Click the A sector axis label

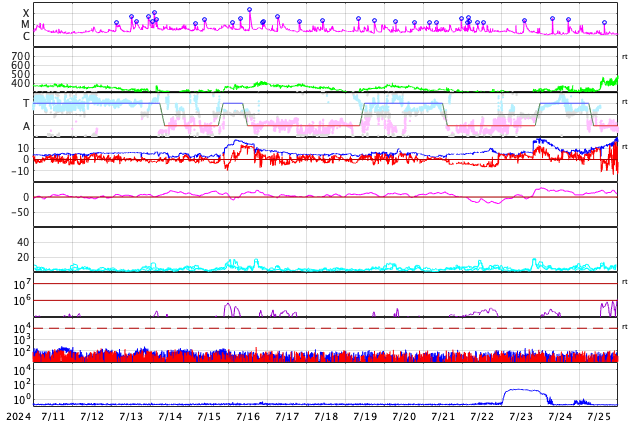tap(26, 127)
